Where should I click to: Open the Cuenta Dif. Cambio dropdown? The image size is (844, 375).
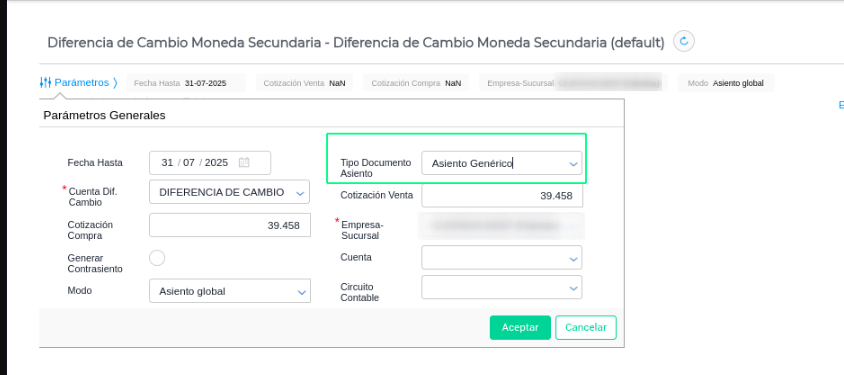click(300, 193)
